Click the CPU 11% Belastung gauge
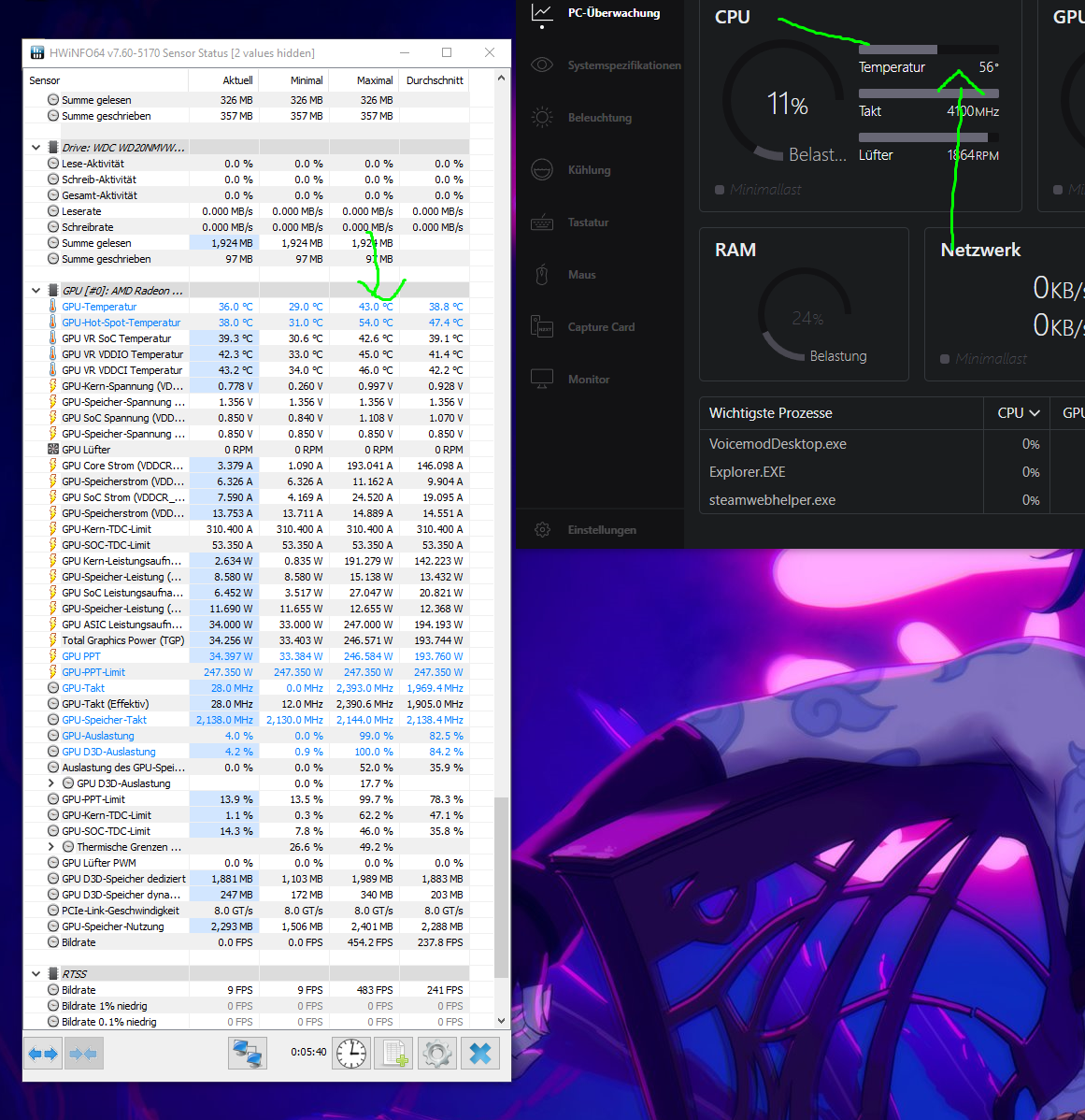Image resolution: width=1085 pixels, height=1120 pixels. (x=783, y=101)
